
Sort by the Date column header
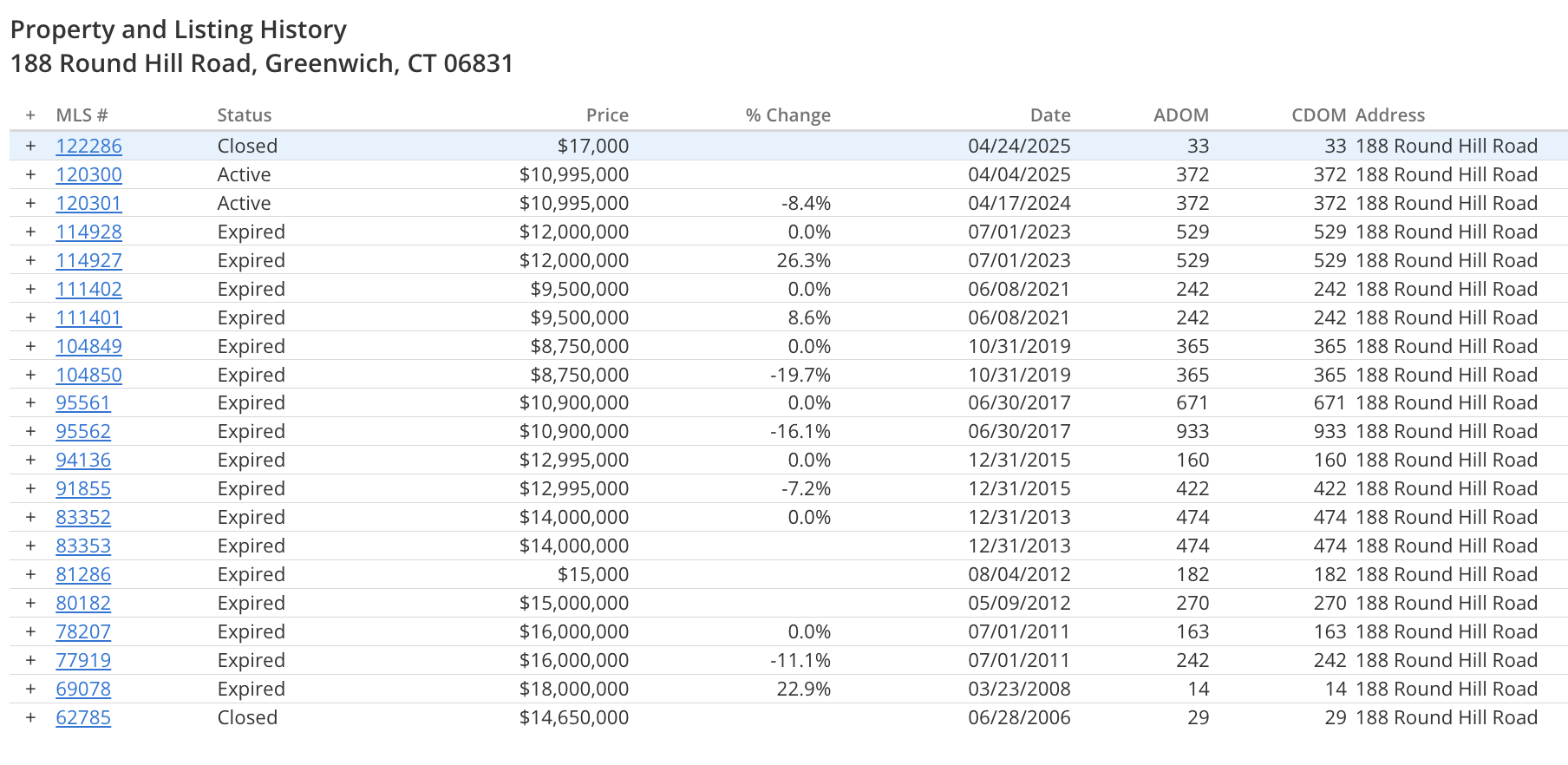(1050, 115)
